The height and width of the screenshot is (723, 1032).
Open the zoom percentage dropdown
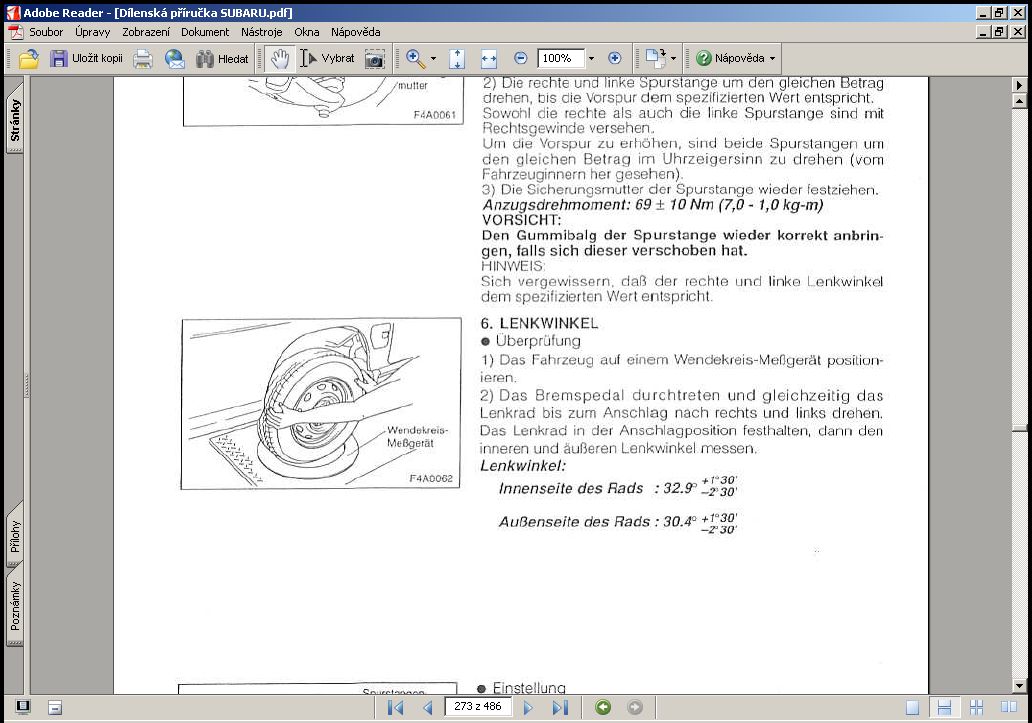591,59
